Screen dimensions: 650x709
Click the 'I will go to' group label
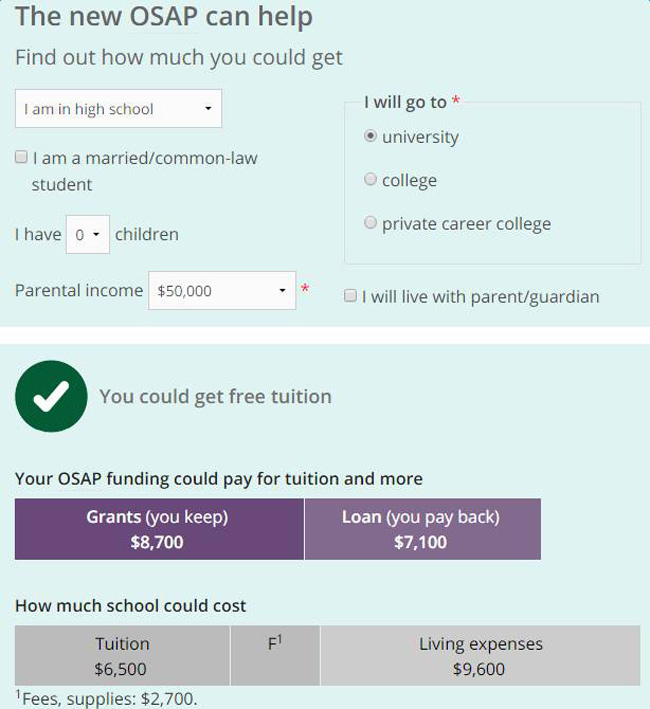coord(405,103)
